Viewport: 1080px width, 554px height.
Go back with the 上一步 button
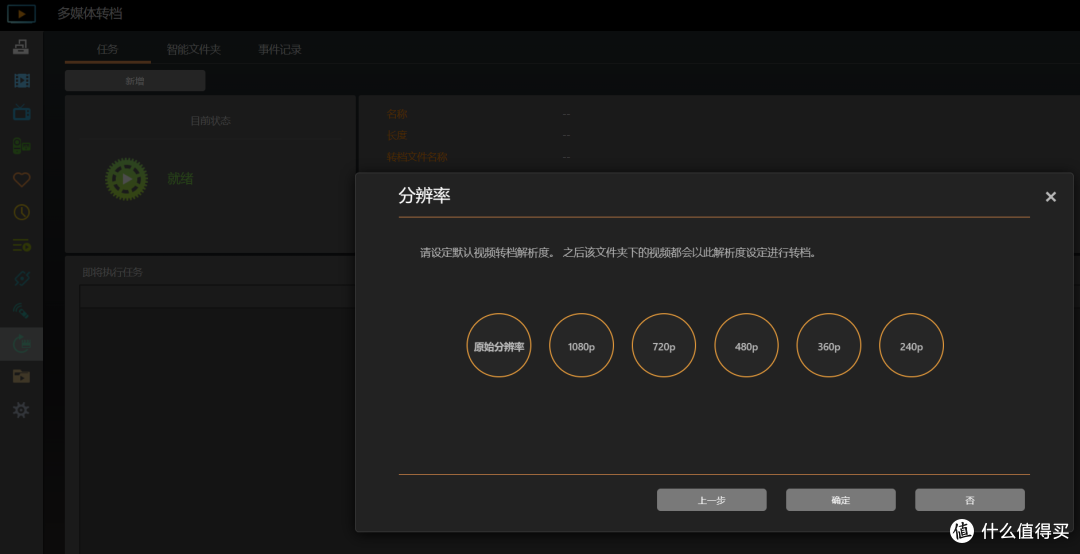(x=712, y=500)
